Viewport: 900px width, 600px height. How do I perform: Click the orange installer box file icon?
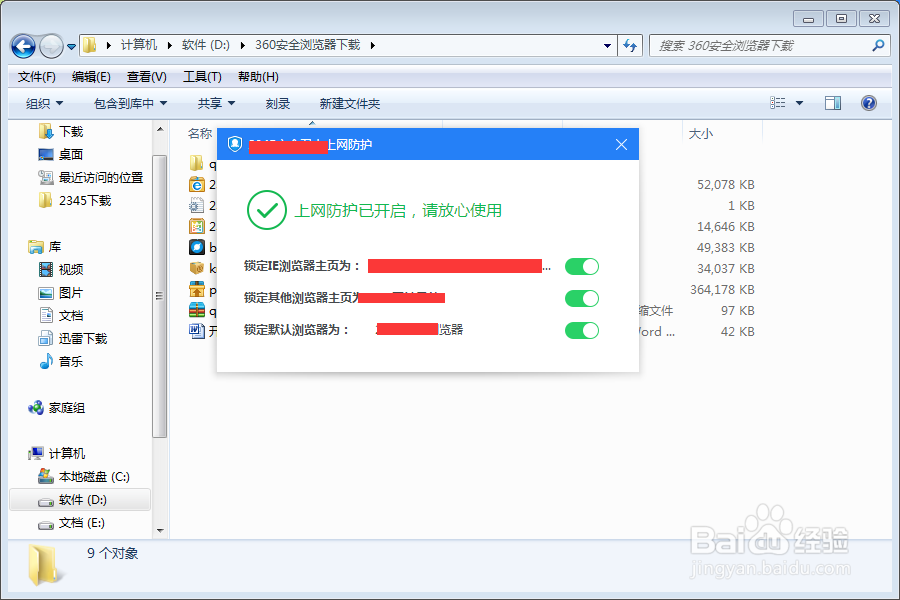pyautogui.click(x=197, y=289)
